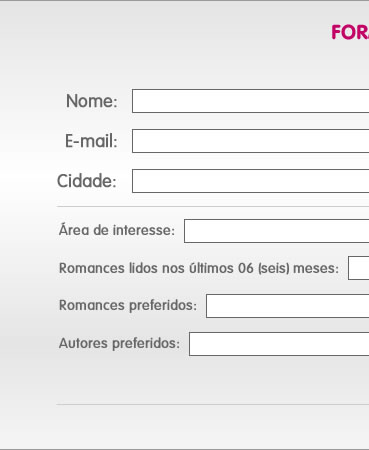Select the Autores preferidos text field
The height and width of the screenshot is (450, 369).
[x=279, y=344]
